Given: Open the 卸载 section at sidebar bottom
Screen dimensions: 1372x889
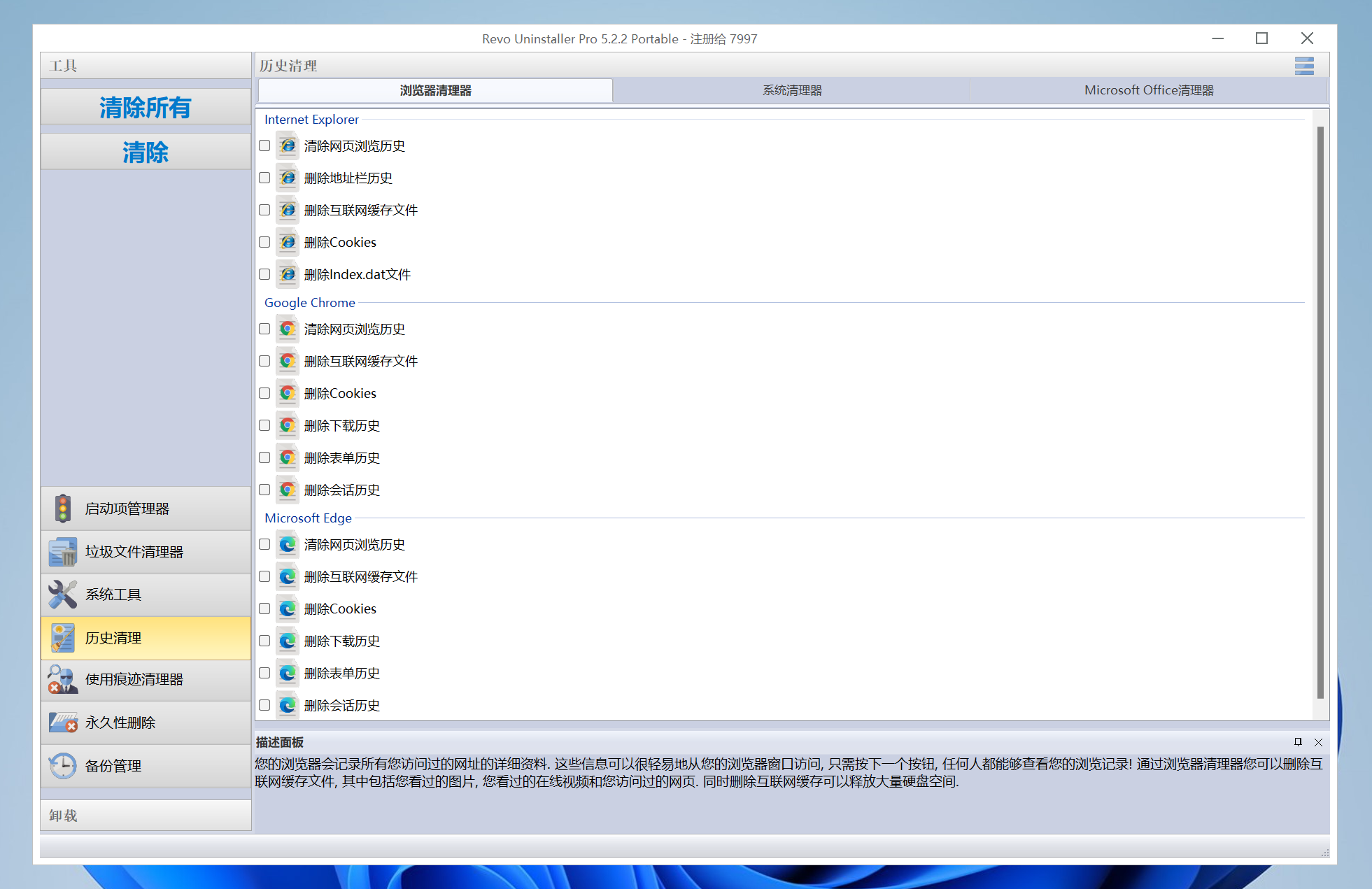Looking at the screenshot, I should pos(146,816).
